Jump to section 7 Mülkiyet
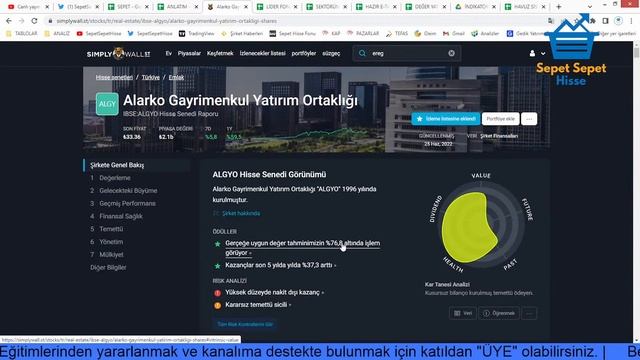640x360 pixels. (x=111, y=255)
